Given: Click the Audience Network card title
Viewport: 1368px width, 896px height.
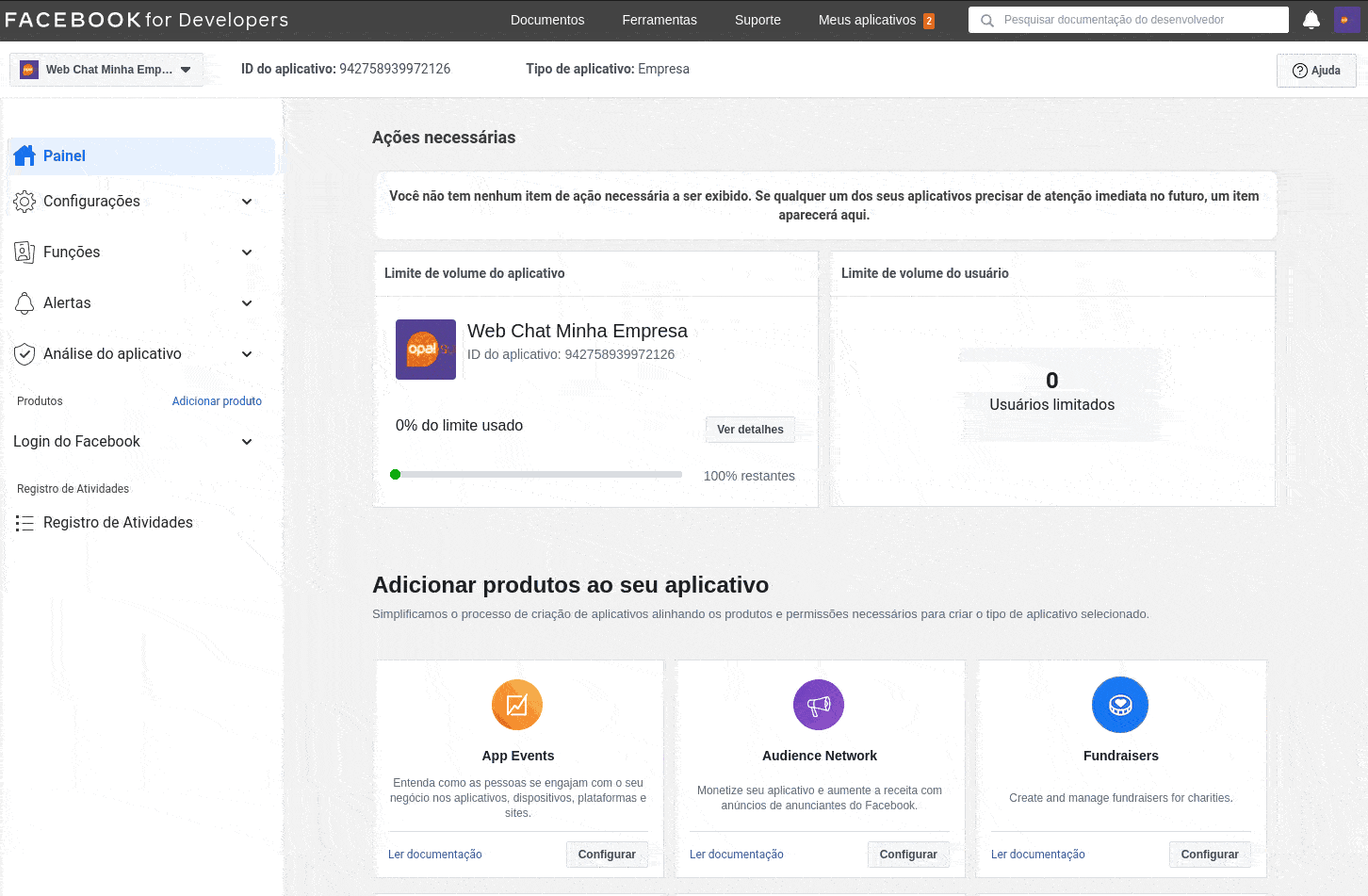Looking at the screenshot, I should pos(820,756).
